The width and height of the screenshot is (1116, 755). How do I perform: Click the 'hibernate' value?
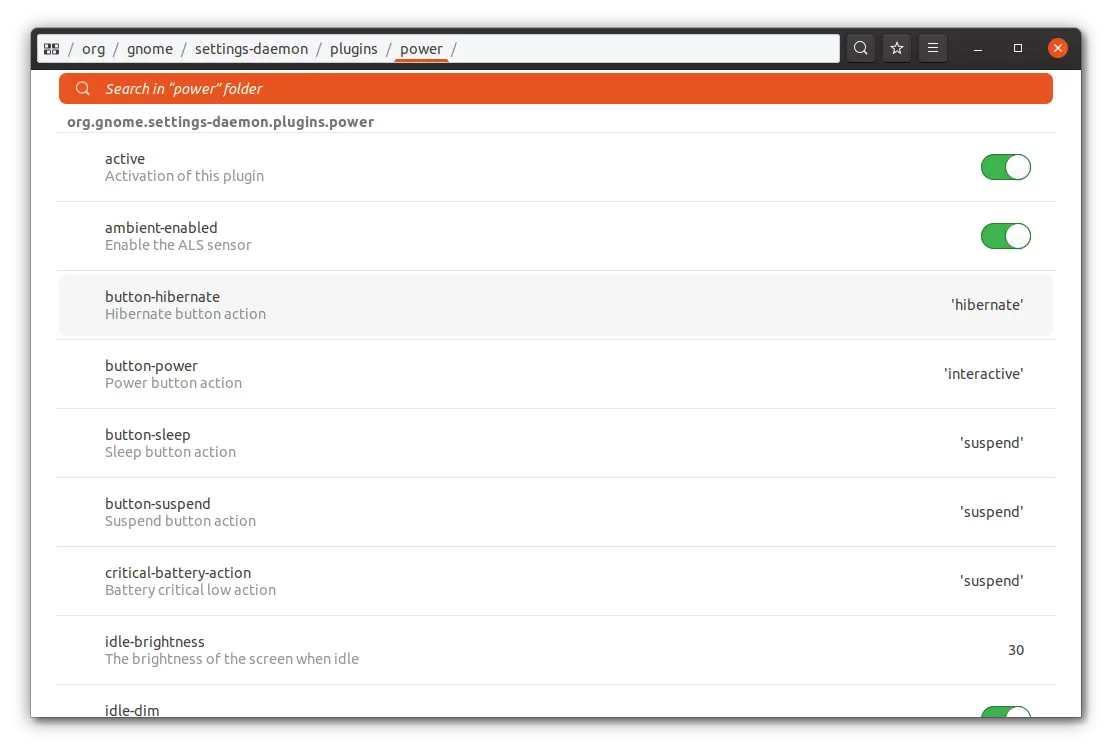click(x=987, y=305)
